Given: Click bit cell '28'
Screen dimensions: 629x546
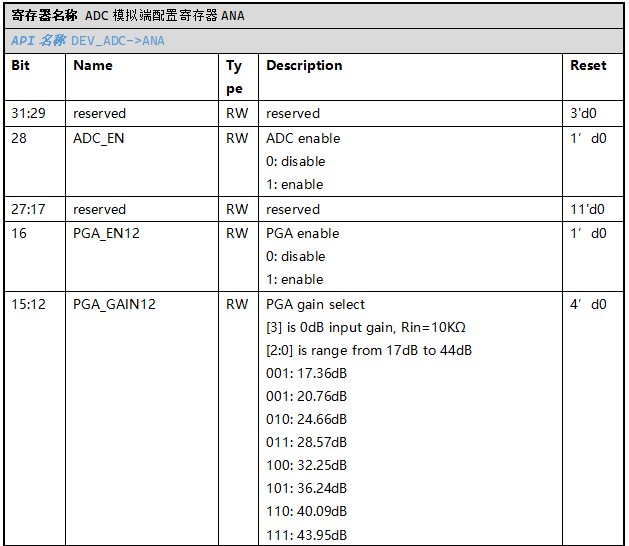Looking at the screenshot, I should click(x=19, y=138).
